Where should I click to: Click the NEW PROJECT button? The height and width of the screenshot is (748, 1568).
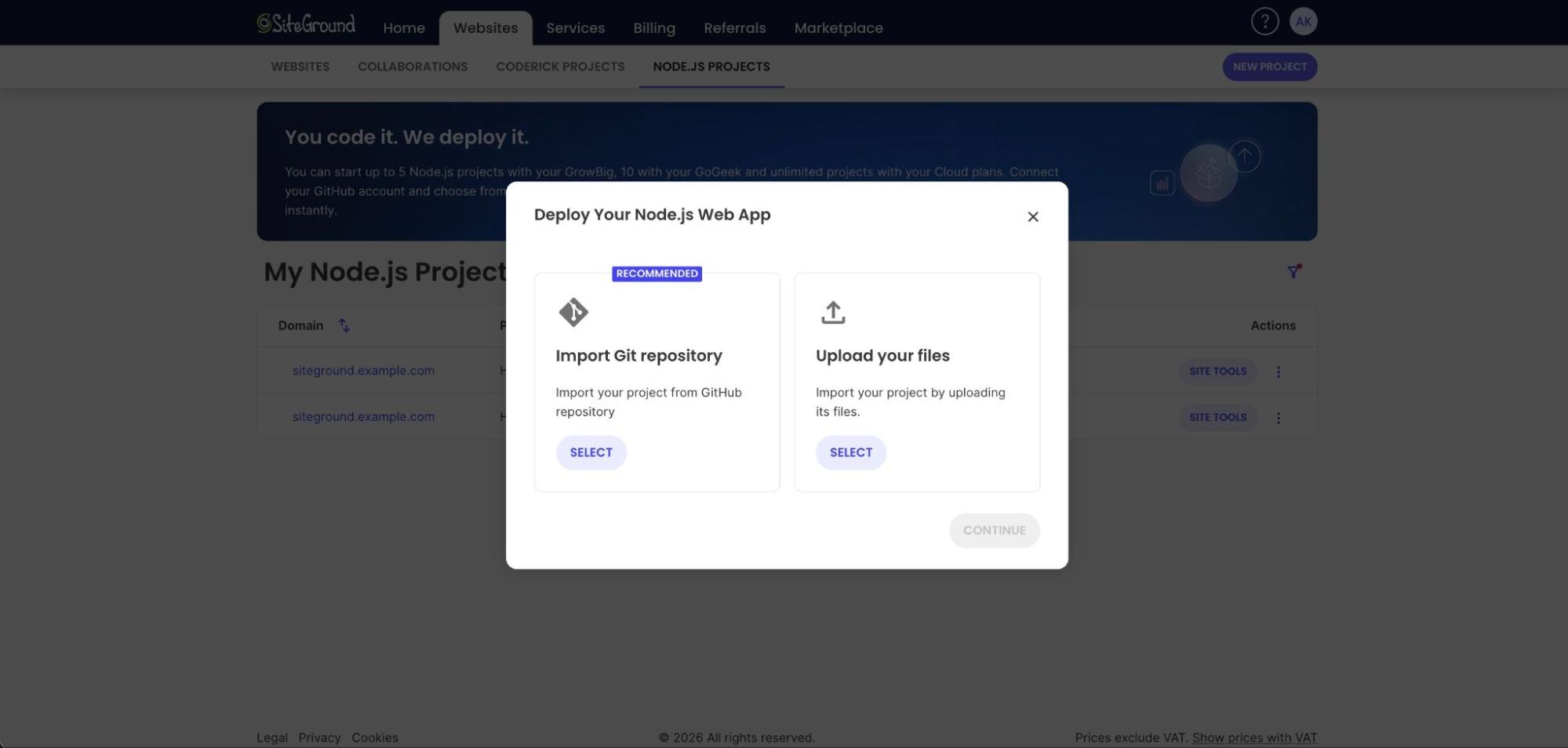(x=1269, y=67)
